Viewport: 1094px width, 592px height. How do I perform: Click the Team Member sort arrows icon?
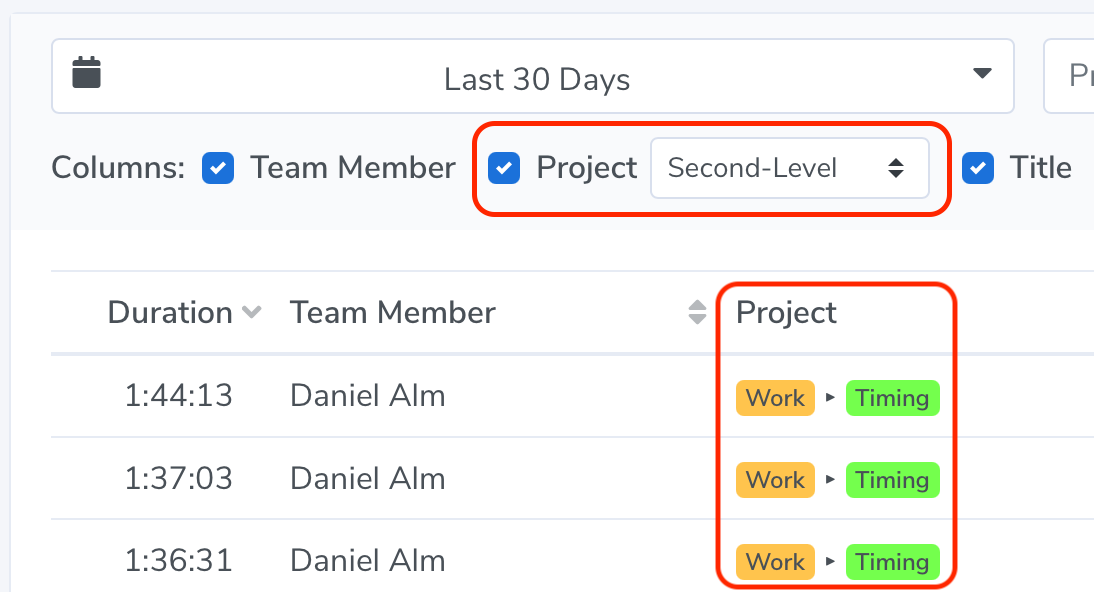pyautogui.click(x=697, y=312)
